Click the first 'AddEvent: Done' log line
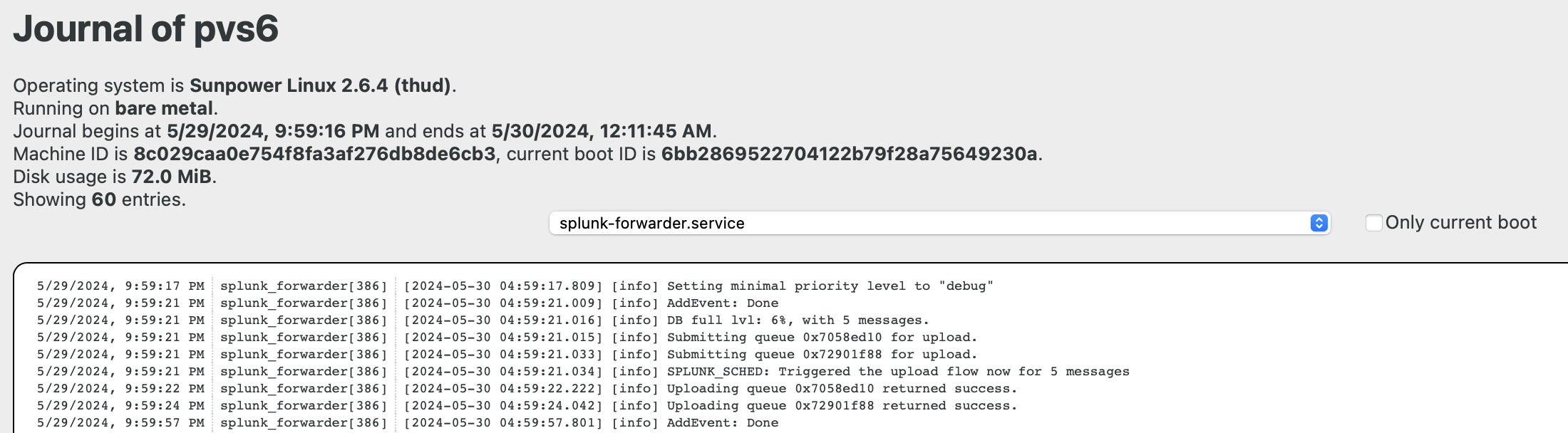Image resolution: width=1568 pixels, height=433 pixels. pyautogui.click(x=722, y=303)
